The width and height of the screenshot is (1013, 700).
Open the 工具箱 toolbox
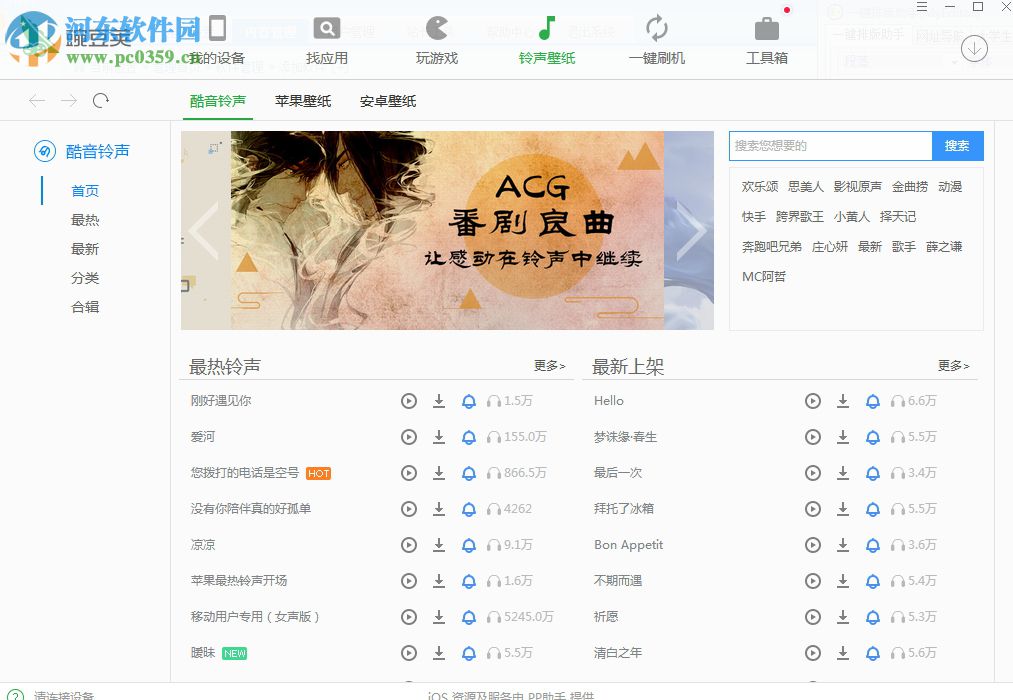click(766, 40)
